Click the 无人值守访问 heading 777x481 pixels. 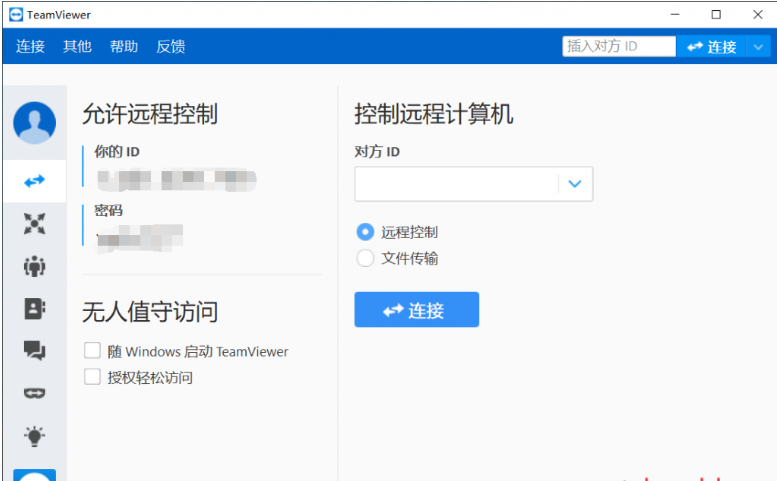[150, 312]
